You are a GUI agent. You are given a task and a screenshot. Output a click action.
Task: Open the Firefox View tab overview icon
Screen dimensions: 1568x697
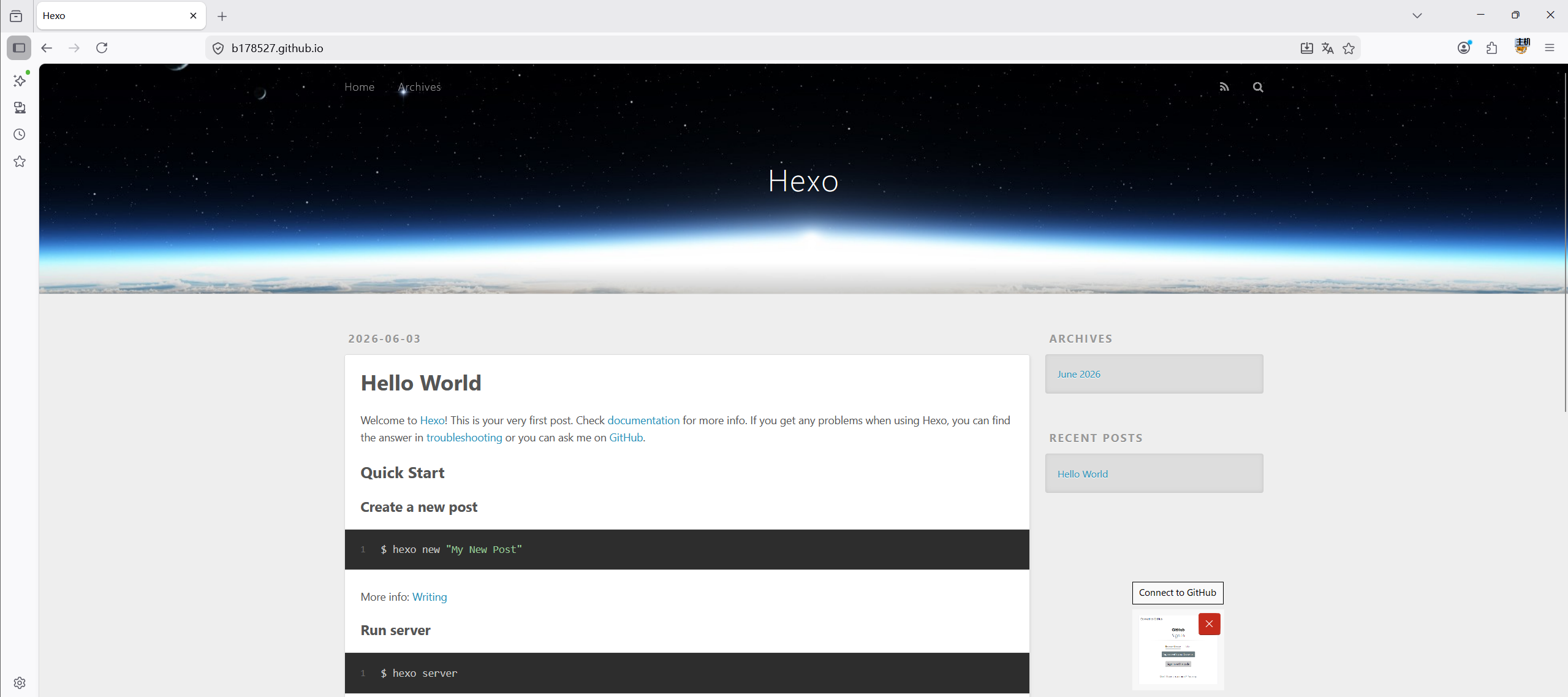point(16,16)
